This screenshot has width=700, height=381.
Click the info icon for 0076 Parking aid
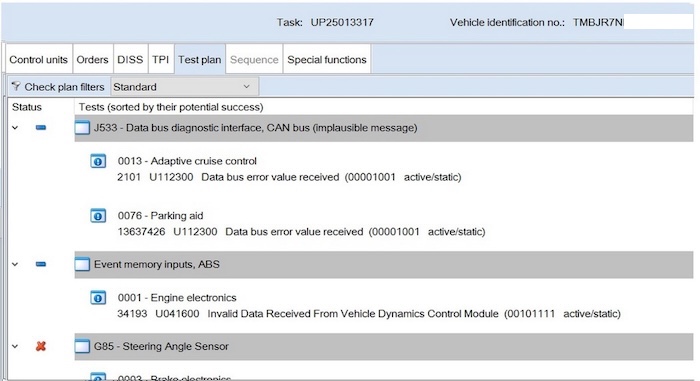coord(98,216)
